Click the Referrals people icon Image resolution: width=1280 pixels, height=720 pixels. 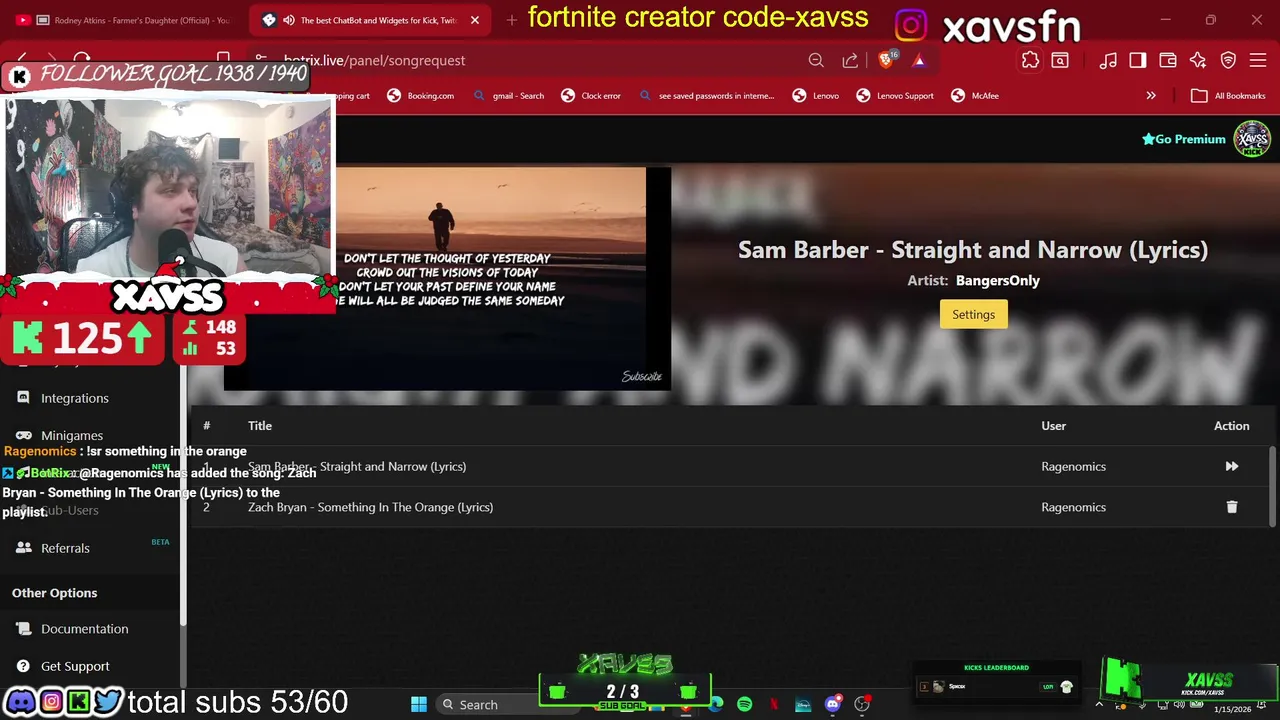(x=23, y=548)
